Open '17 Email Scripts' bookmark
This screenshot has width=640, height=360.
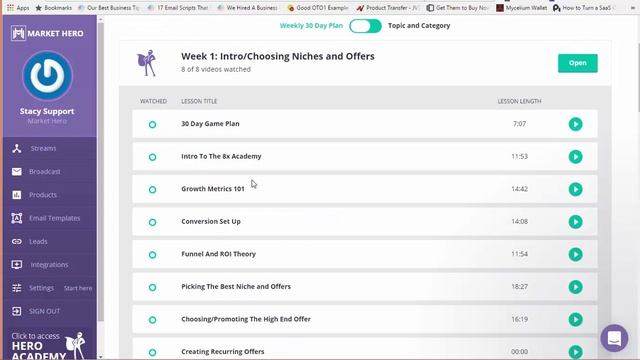point(178,8)
